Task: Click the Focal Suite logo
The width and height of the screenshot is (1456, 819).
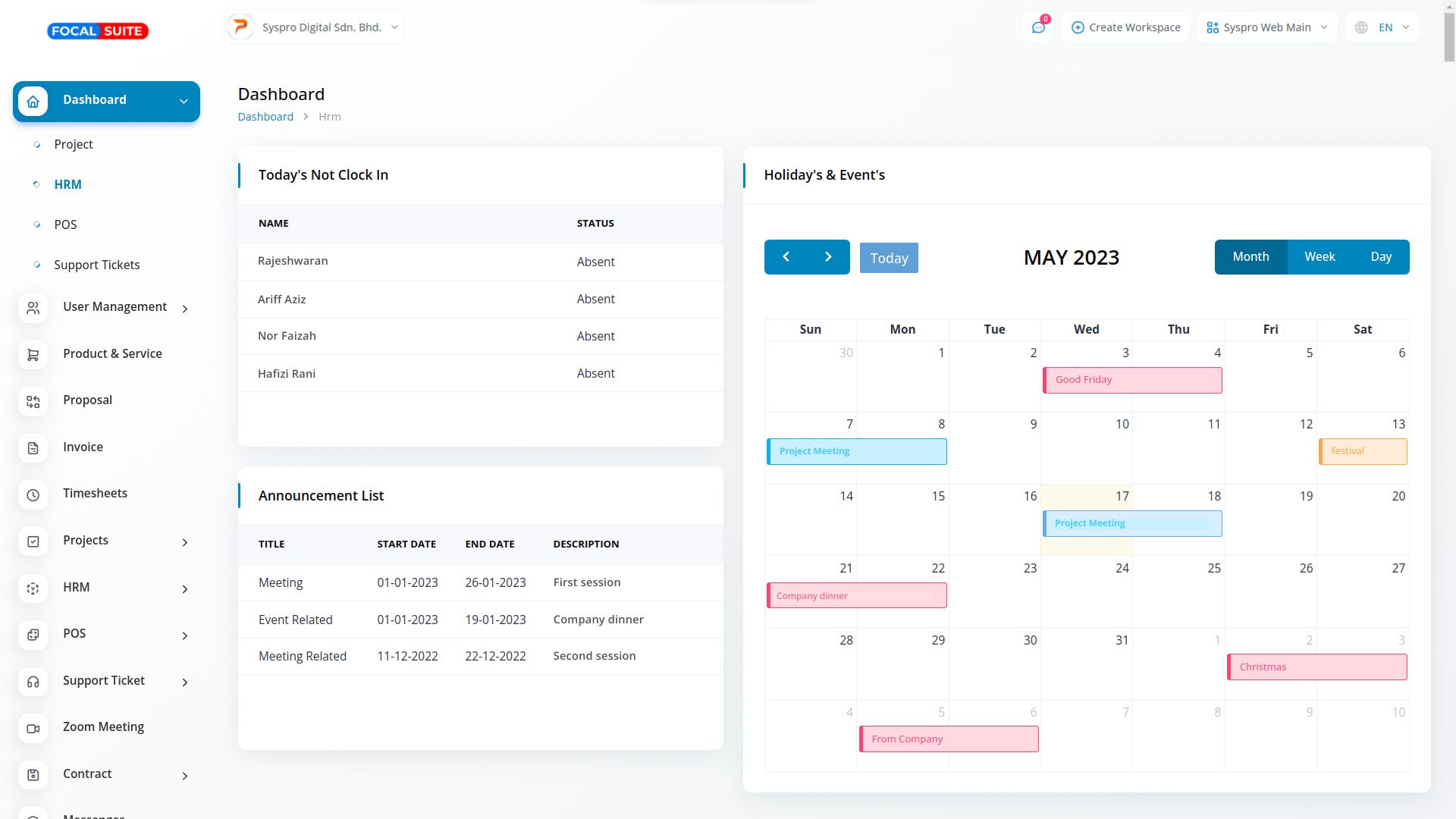Action: click(98, 31)
